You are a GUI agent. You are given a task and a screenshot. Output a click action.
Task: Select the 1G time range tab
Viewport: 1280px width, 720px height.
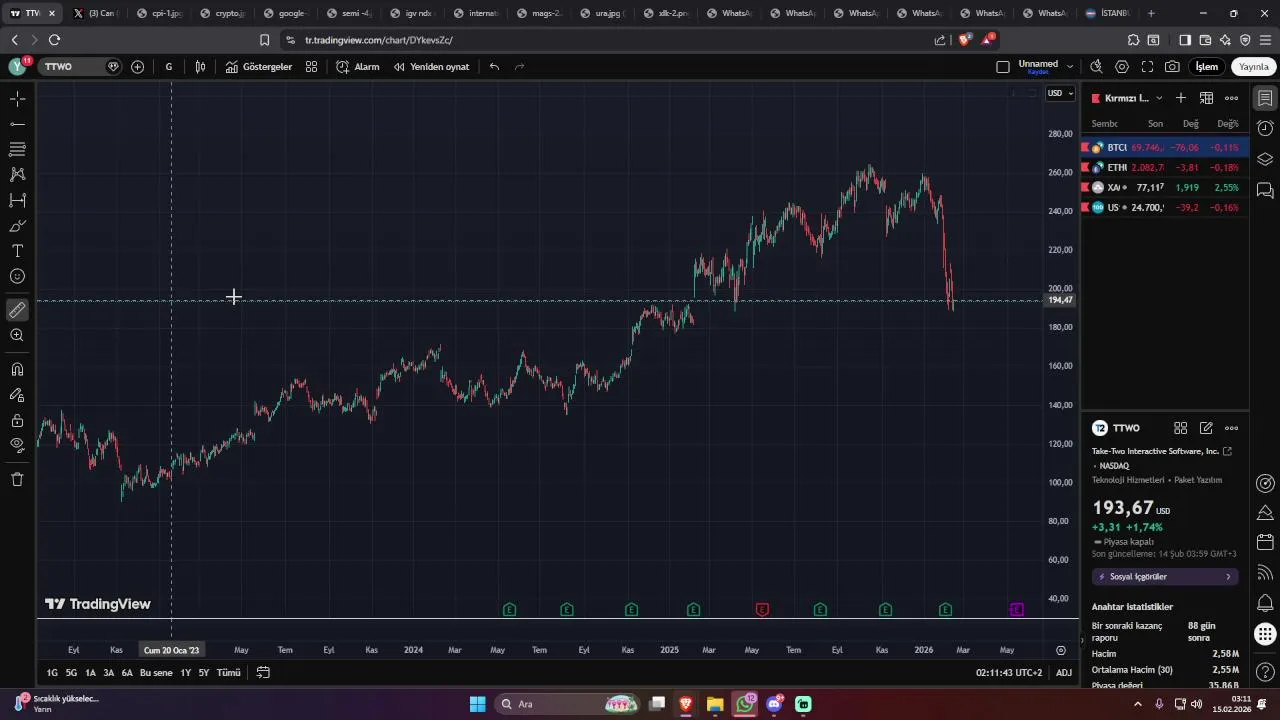click(52, 673)
